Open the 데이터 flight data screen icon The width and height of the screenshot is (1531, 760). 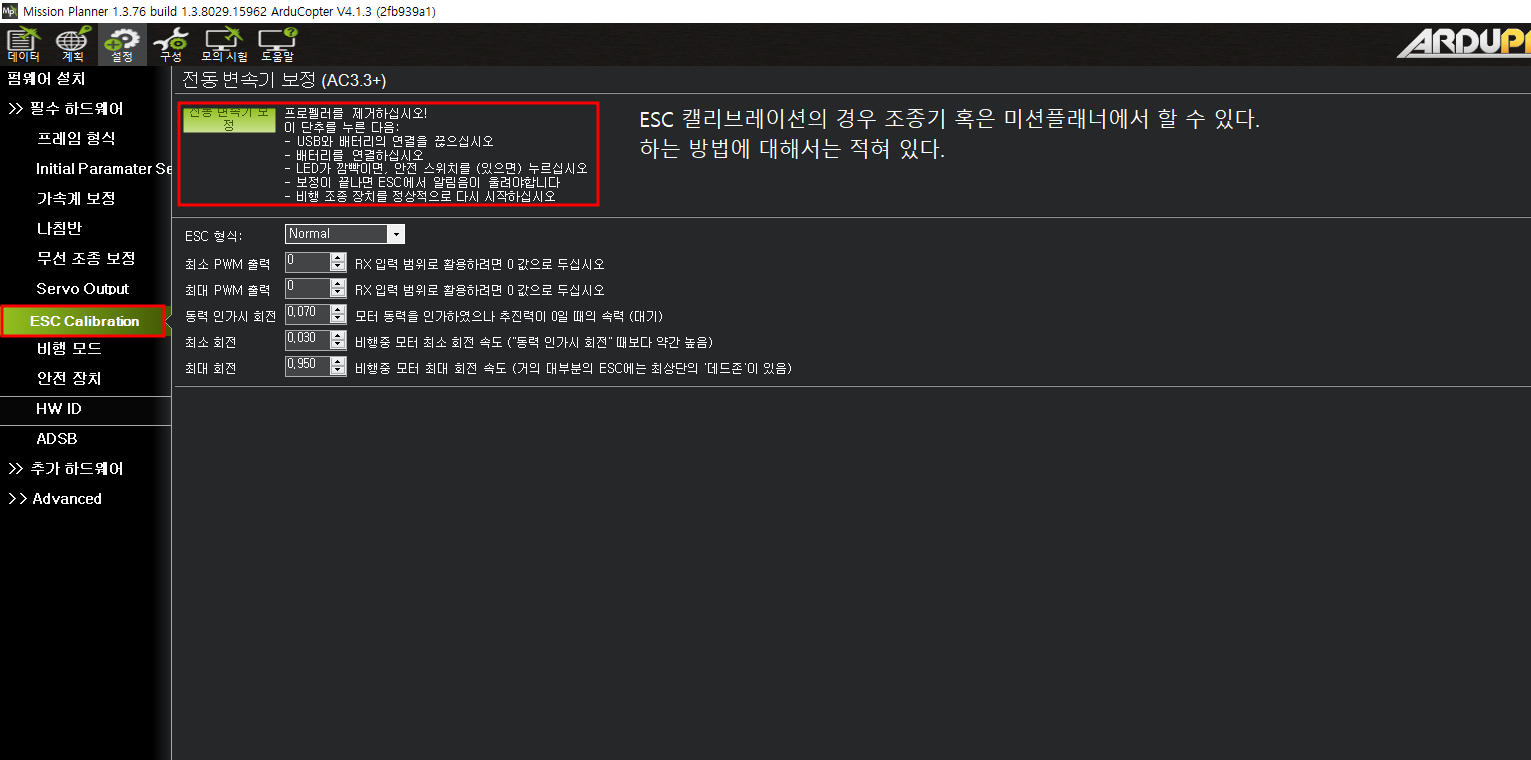24,45
